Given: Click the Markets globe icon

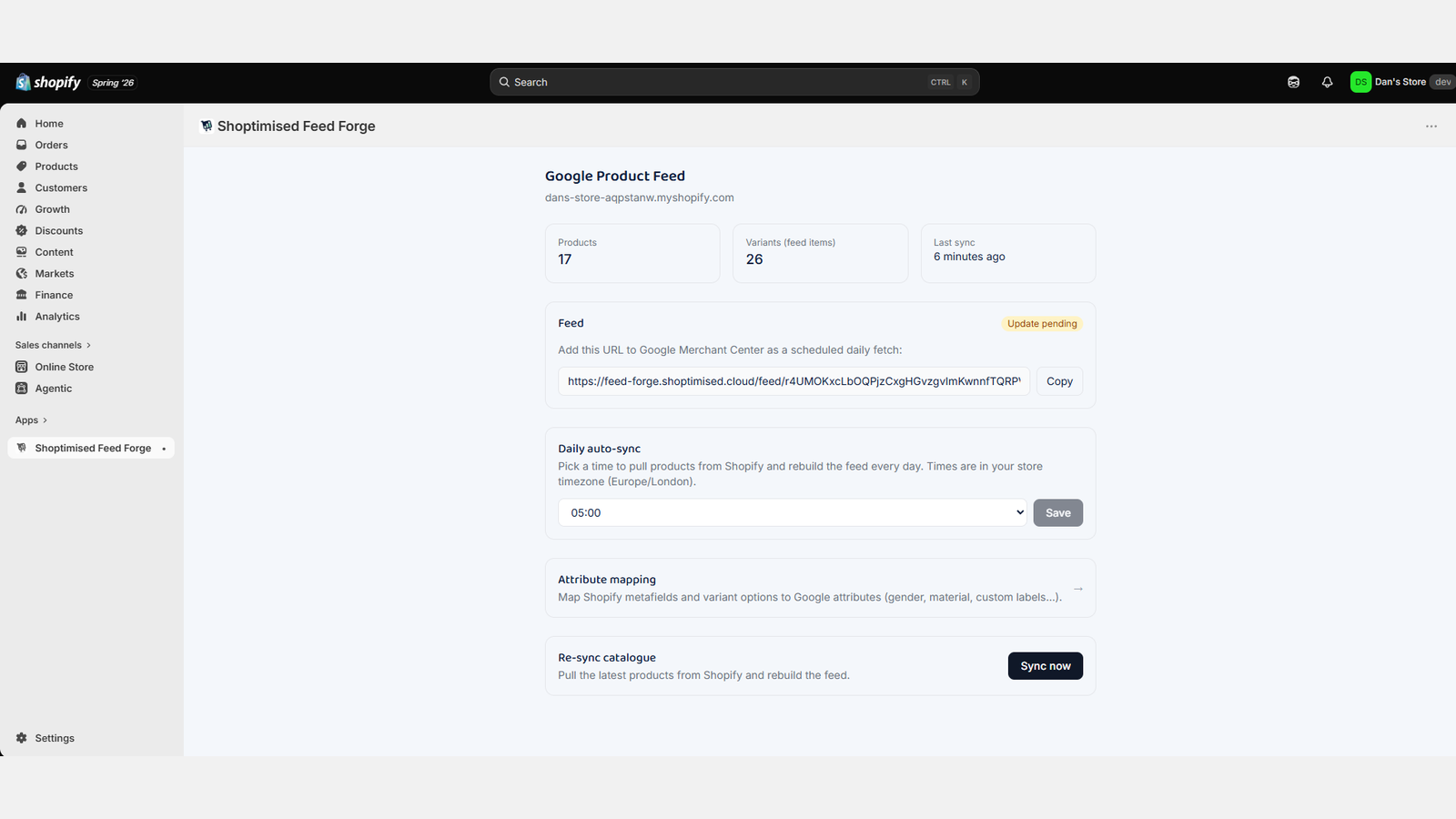Looking at the screenshot, I should coord(22,274).
